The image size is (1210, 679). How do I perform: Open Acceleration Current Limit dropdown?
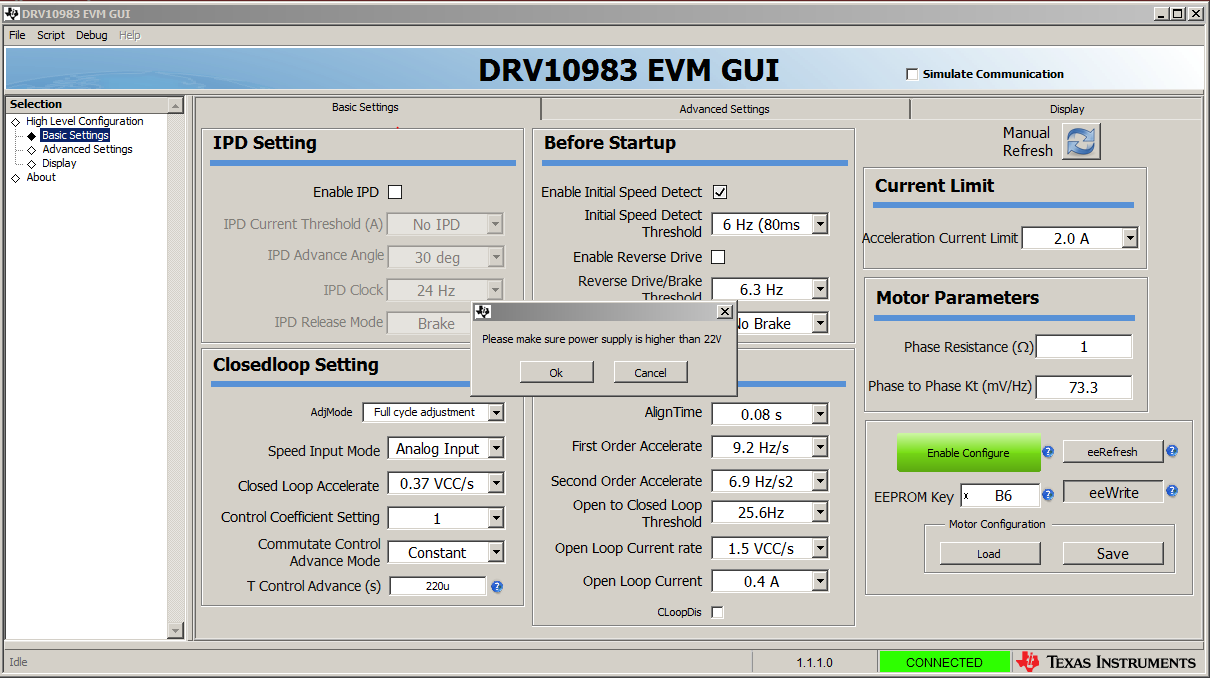tap(1129, 238)
